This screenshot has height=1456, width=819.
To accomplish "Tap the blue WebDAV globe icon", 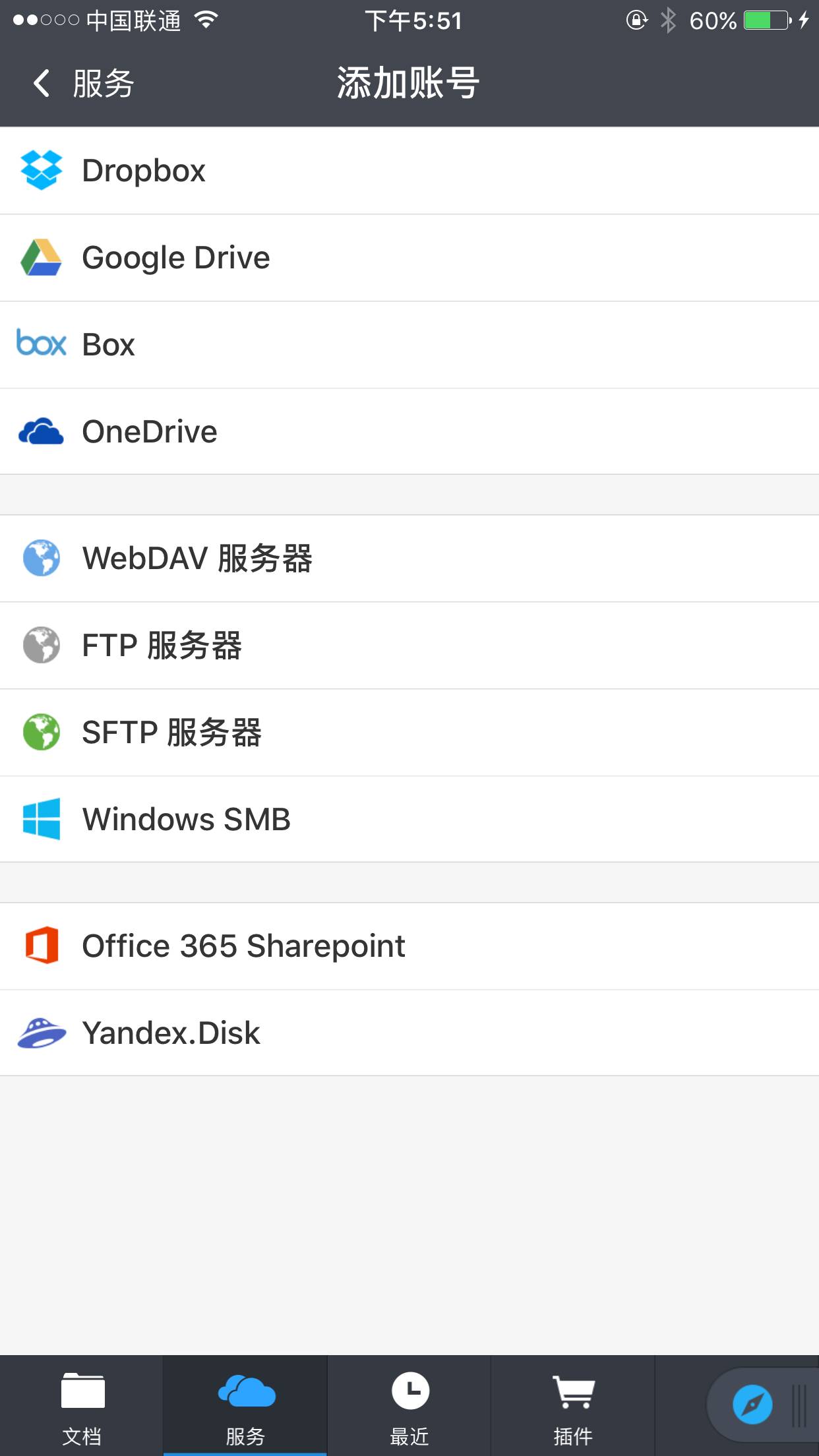I will pos(42,558).
